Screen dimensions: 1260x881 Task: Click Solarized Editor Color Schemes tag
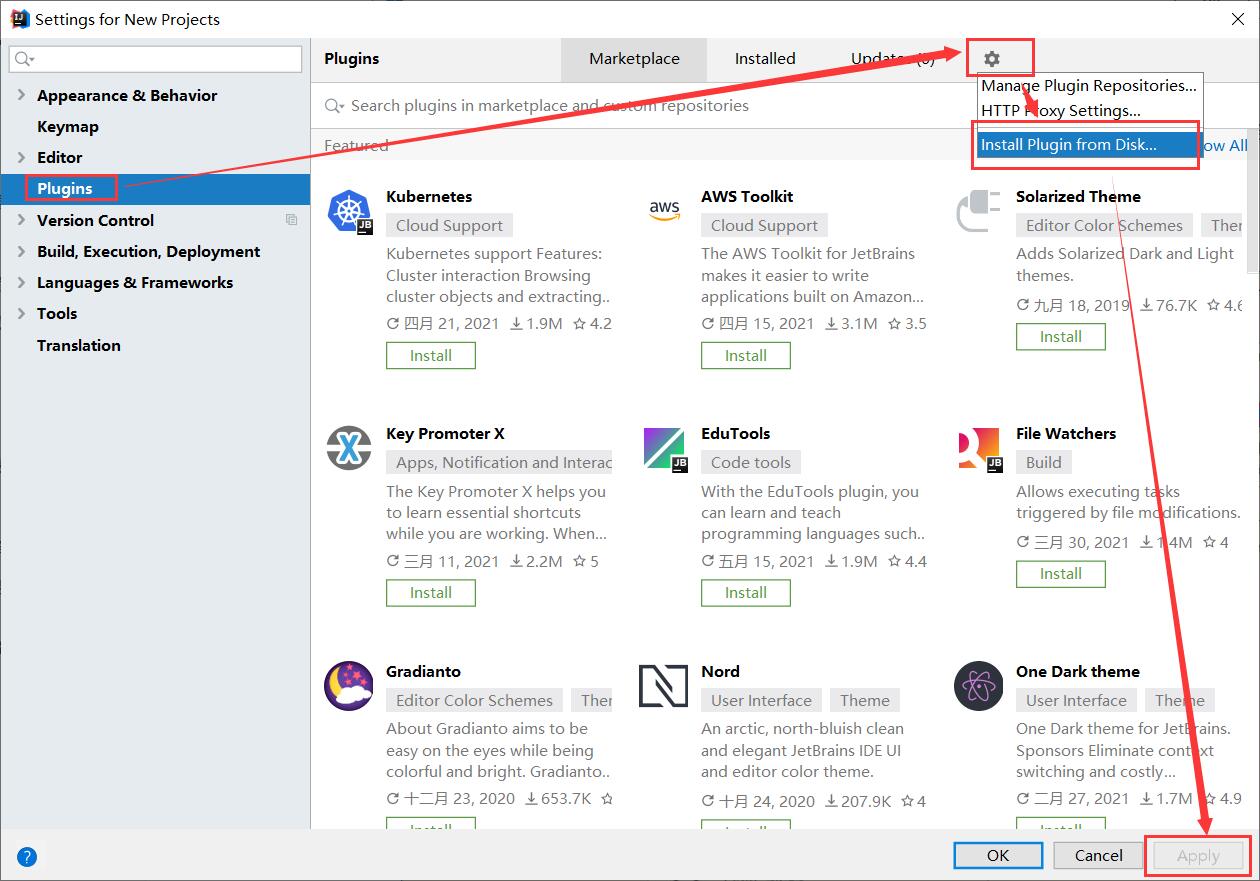1104,225
